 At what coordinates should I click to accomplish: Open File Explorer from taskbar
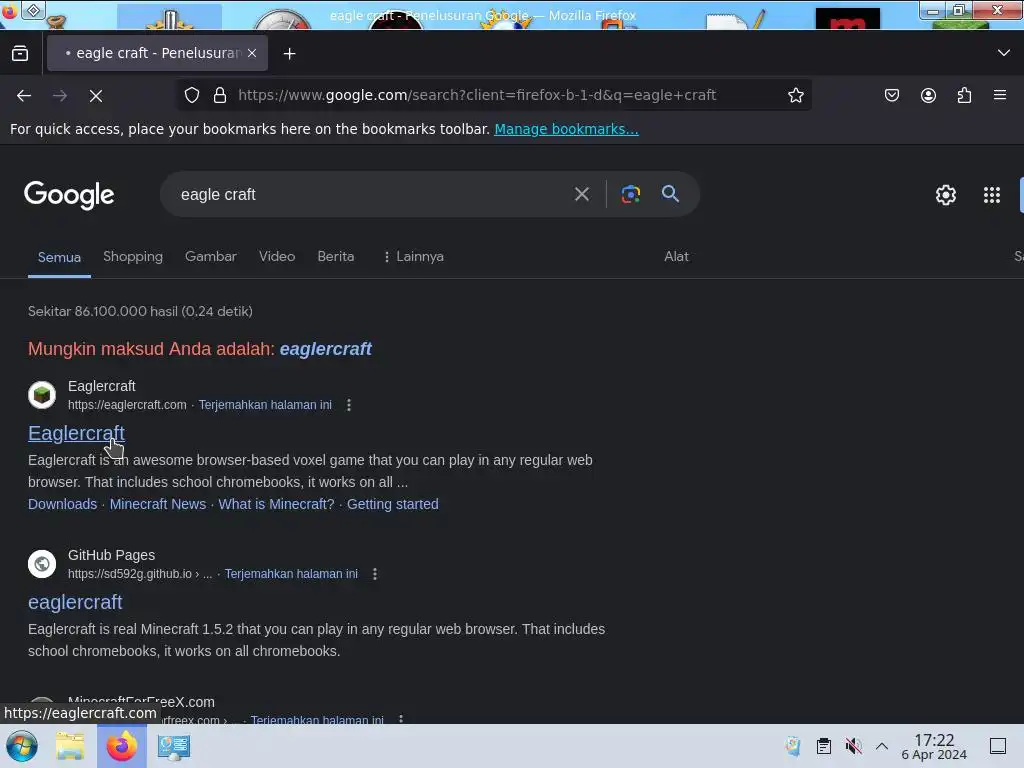(x=70, y=746)
